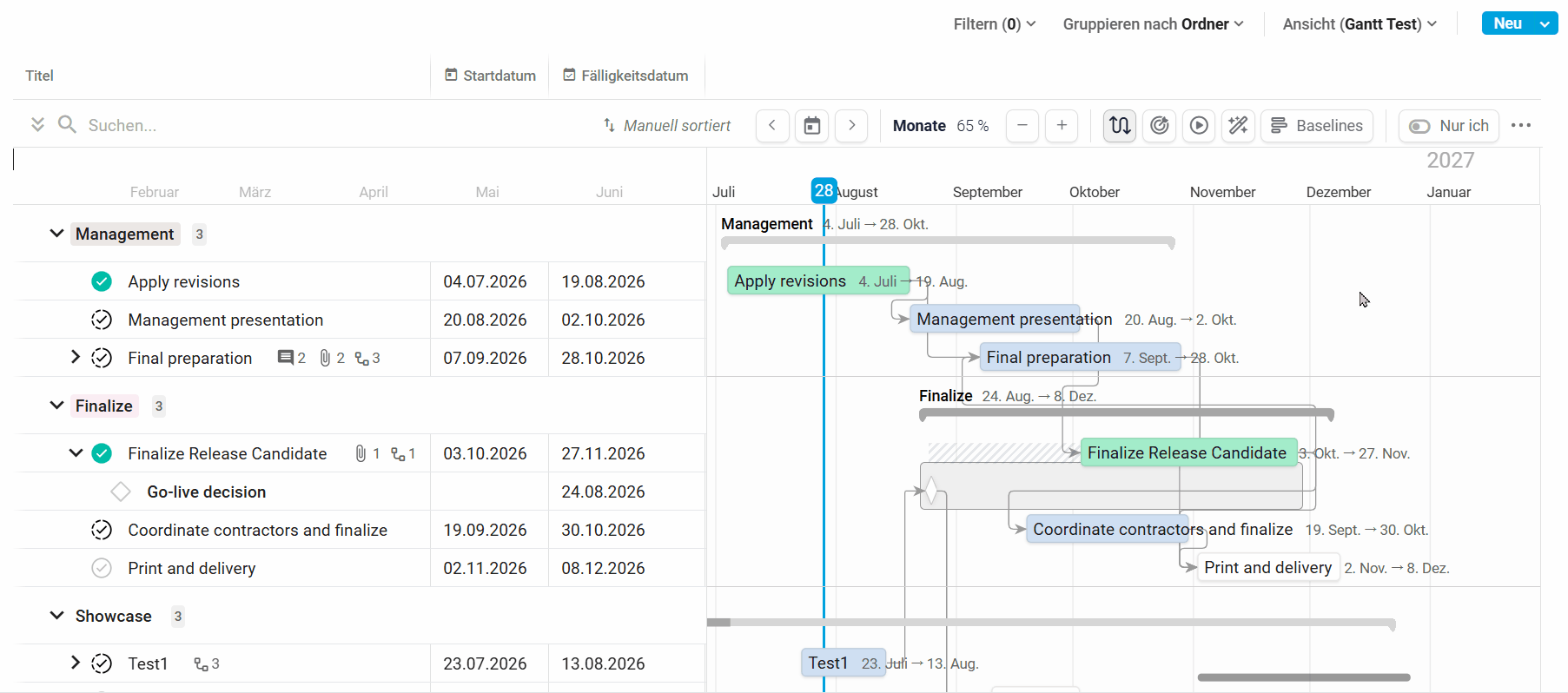This screenshot has width=1568, height=693.
Task: Click the magic wand auto-schedule icon
Action: tap(1239, 126)
